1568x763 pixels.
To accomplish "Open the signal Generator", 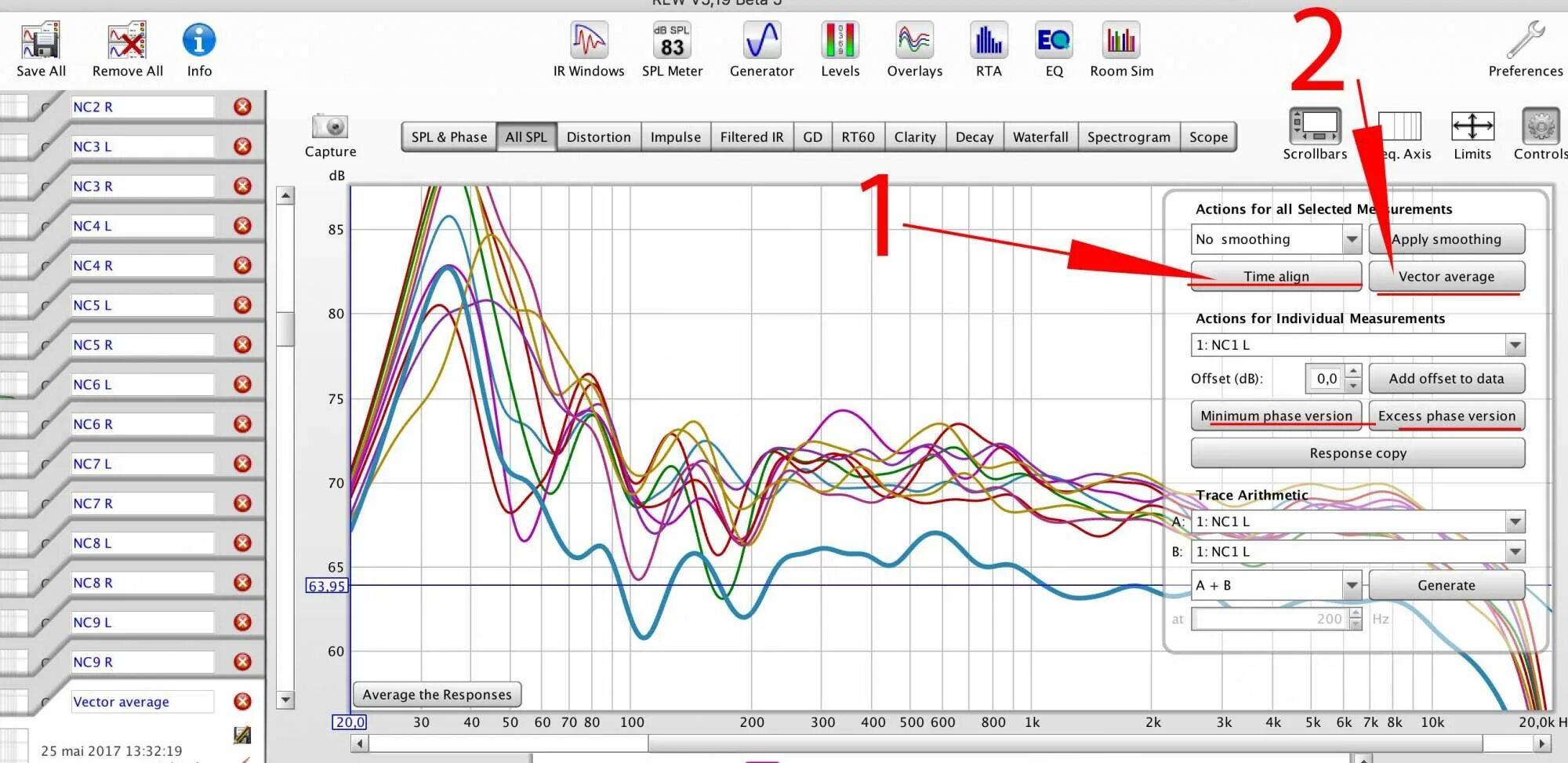I will click(x=761, y=40).
